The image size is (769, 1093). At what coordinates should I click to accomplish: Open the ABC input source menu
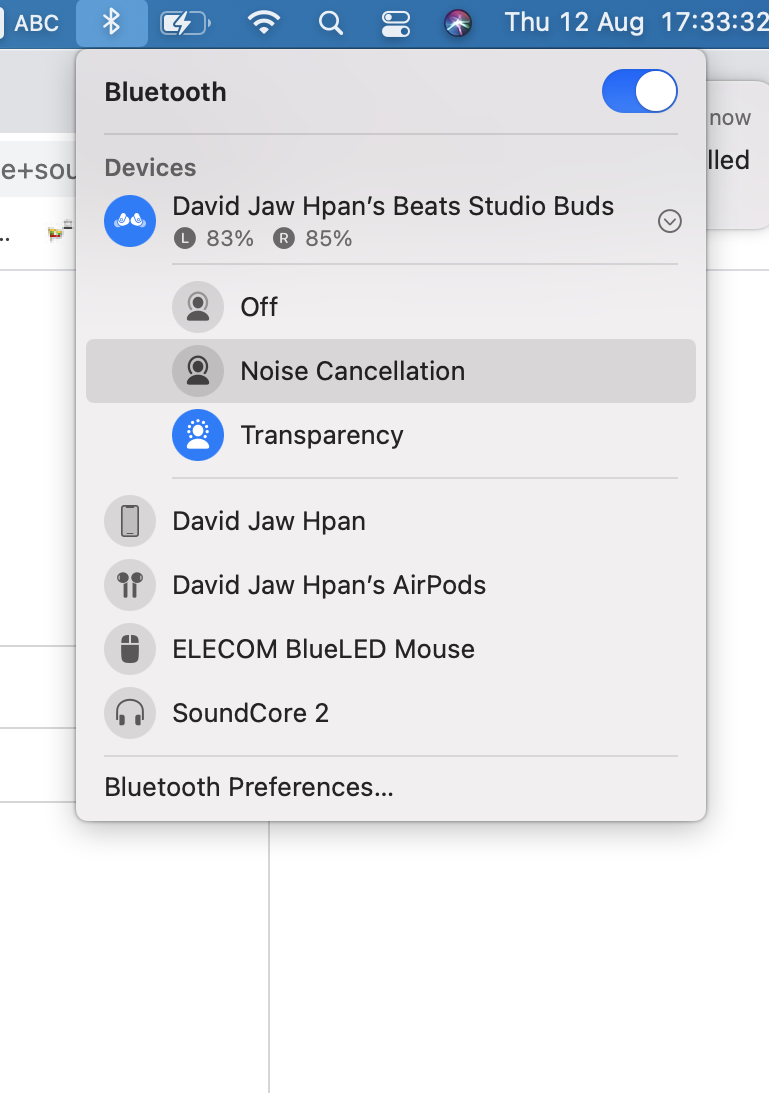(30, 23)
